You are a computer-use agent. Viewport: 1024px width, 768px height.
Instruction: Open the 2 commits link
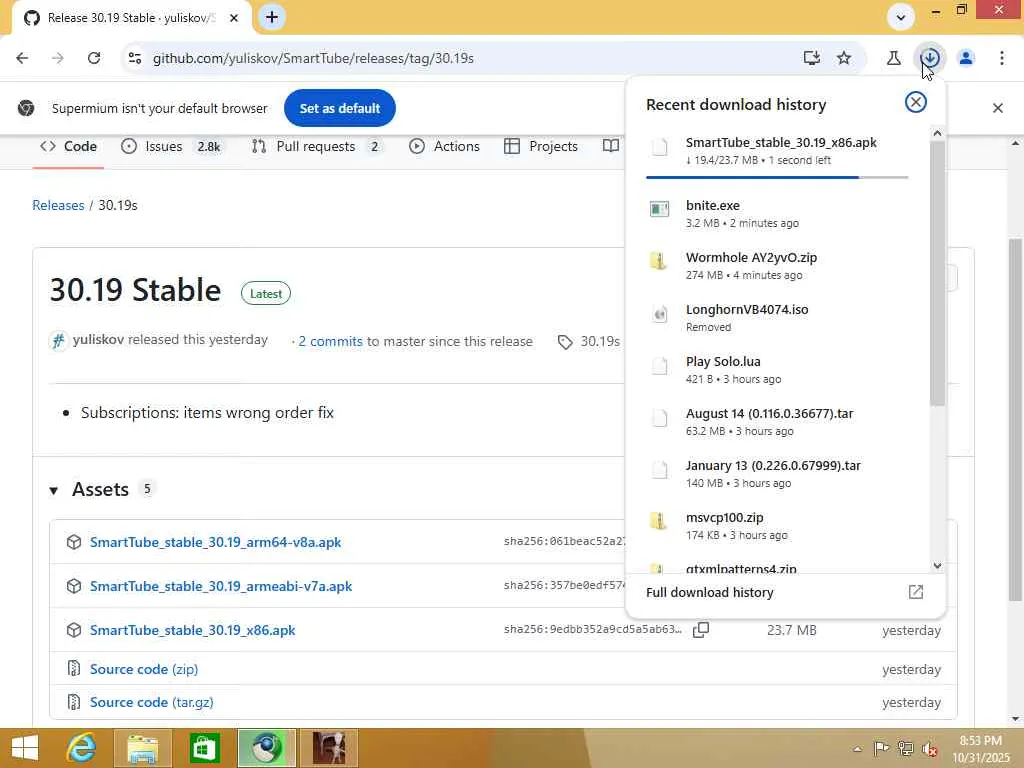pyautogui.click(x=330, y=341)
